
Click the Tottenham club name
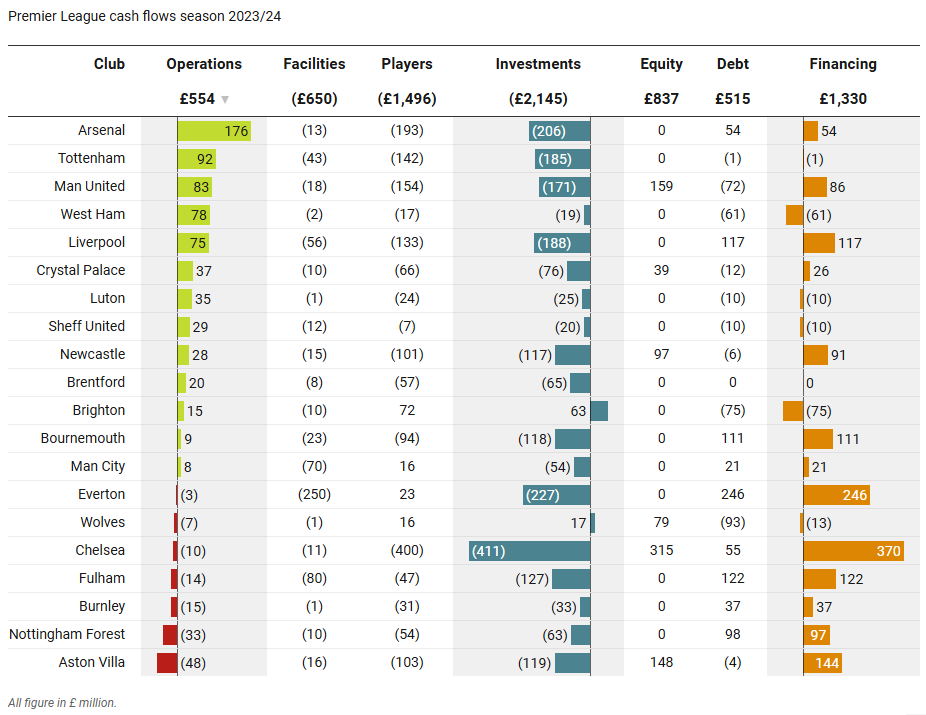pyautogui.click(x=92, y=158)
